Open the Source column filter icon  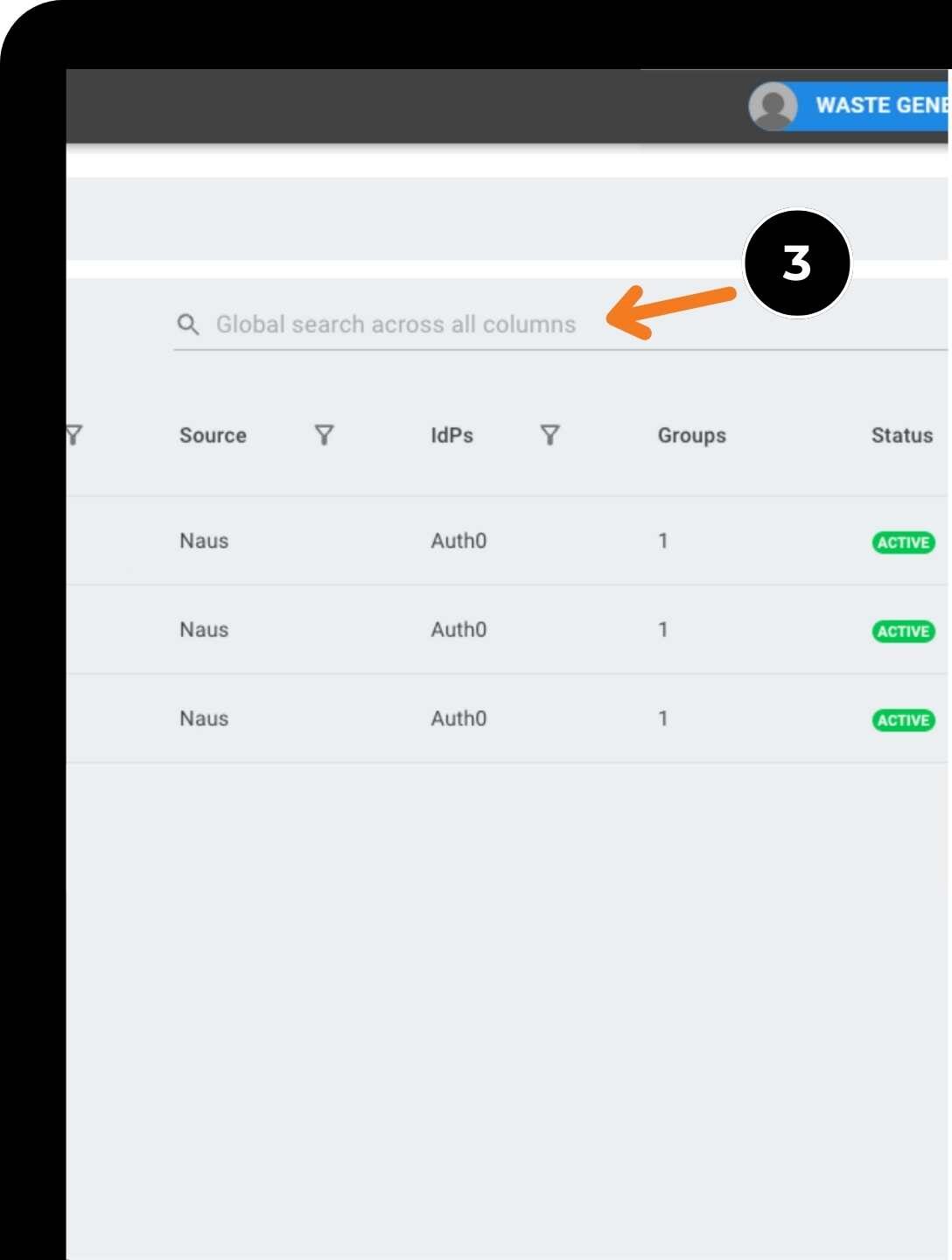325,435
